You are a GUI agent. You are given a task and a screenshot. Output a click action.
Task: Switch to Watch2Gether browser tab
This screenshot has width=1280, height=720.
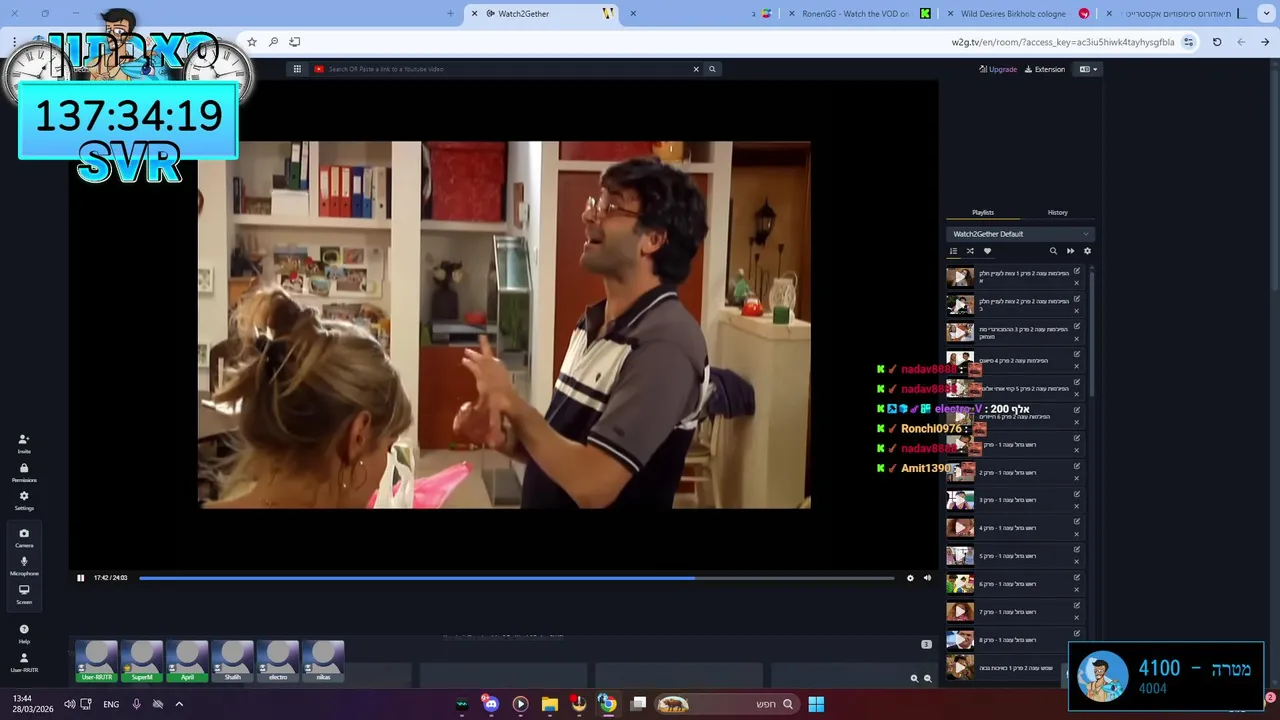(x=540, y=13)
